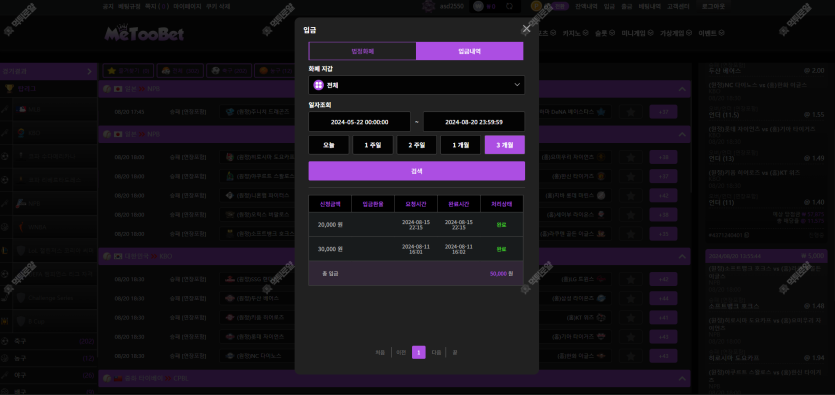Viewport: 835px width, 395px height.
Task: Click the 요청시간 column header
Action: (x=416, y=204)
